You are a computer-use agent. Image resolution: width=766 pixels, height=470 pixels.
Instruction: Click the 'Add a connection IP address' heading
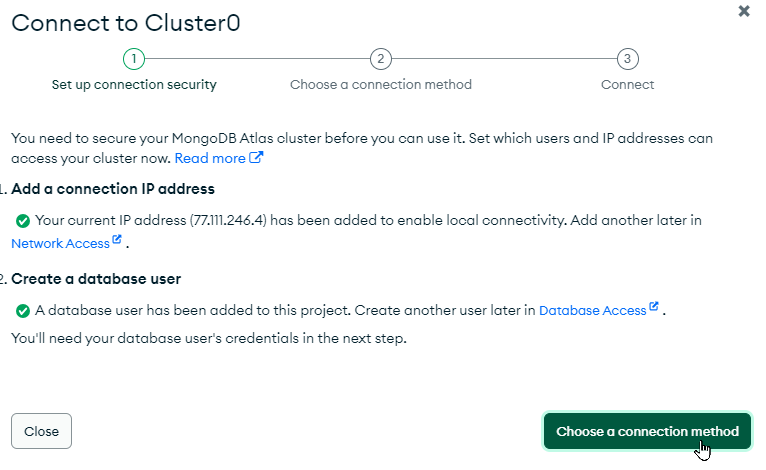(113, 189)
